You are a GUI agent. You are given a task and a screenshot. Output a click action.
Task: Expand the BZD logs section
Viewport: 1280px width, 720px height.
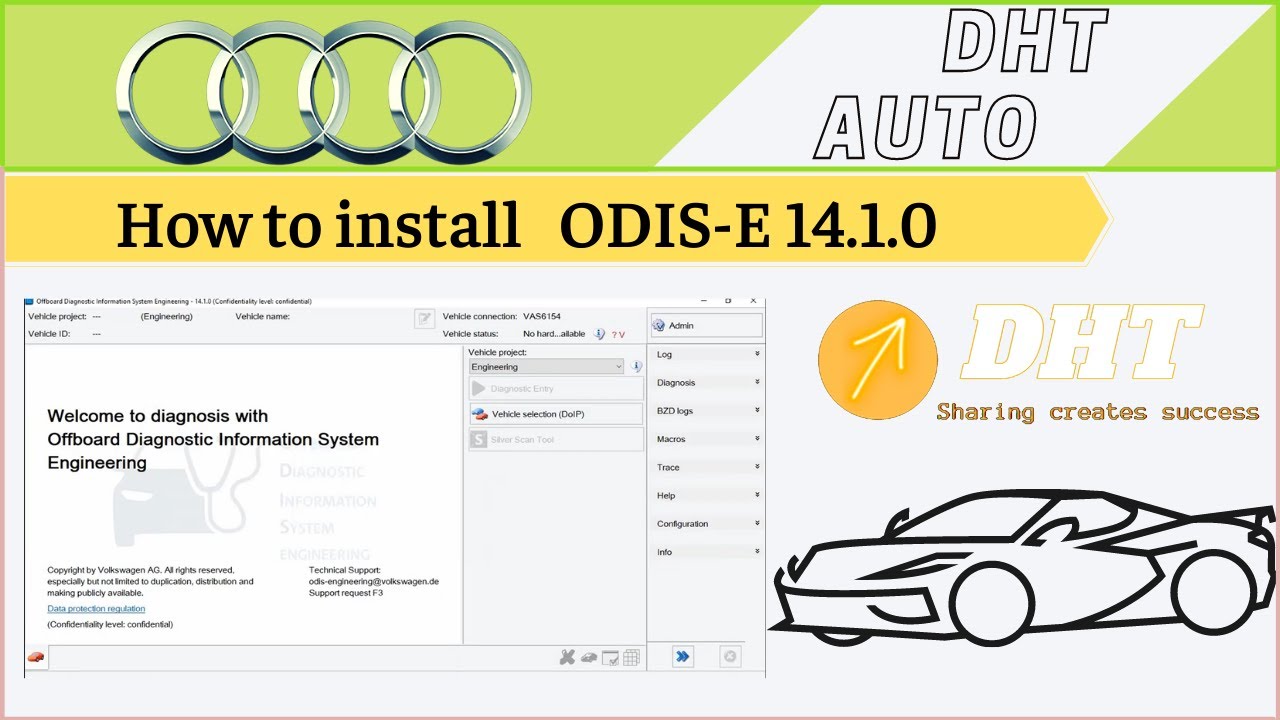point(707,411)
